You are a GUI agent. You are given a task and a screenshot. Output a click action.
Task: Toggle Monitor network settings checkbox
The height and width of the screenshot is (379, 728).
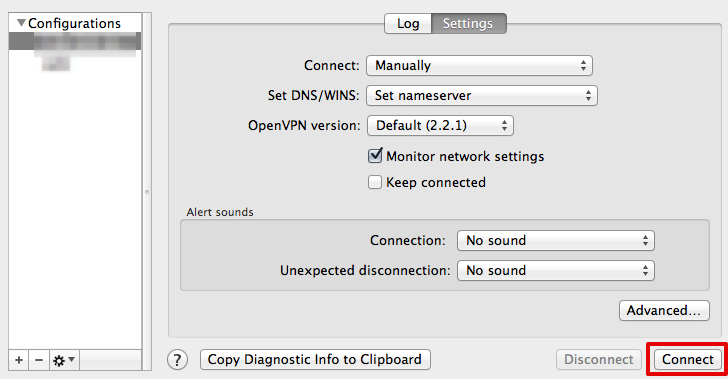[375, 156]
